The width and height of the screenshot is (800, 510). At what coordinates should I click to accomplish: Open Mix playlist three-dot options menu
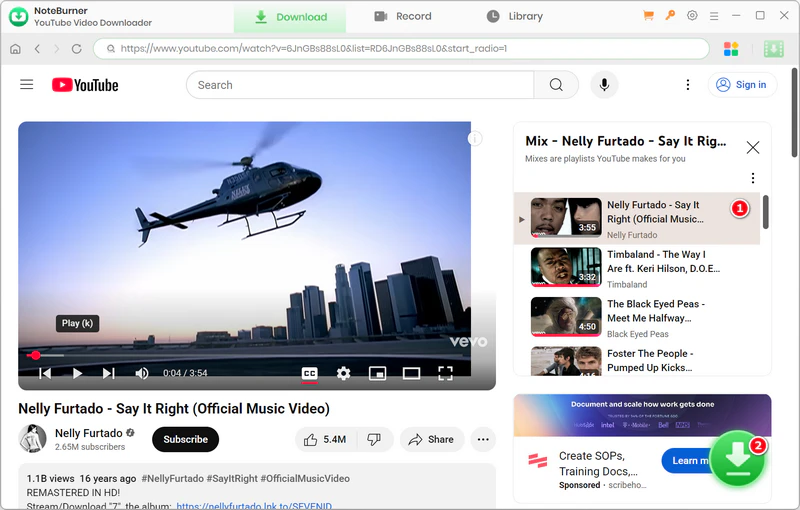click(753, 178)
